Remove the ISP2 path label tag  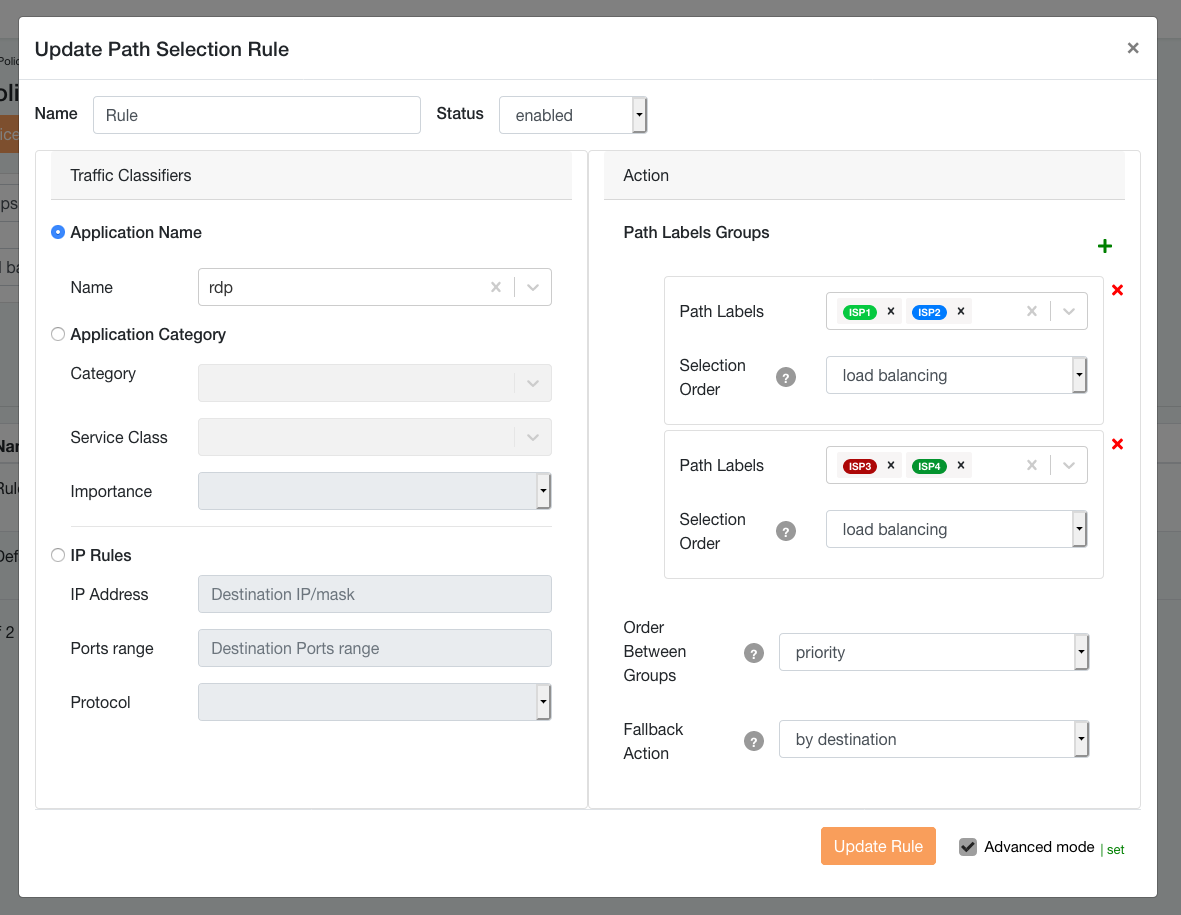(960, 311)
